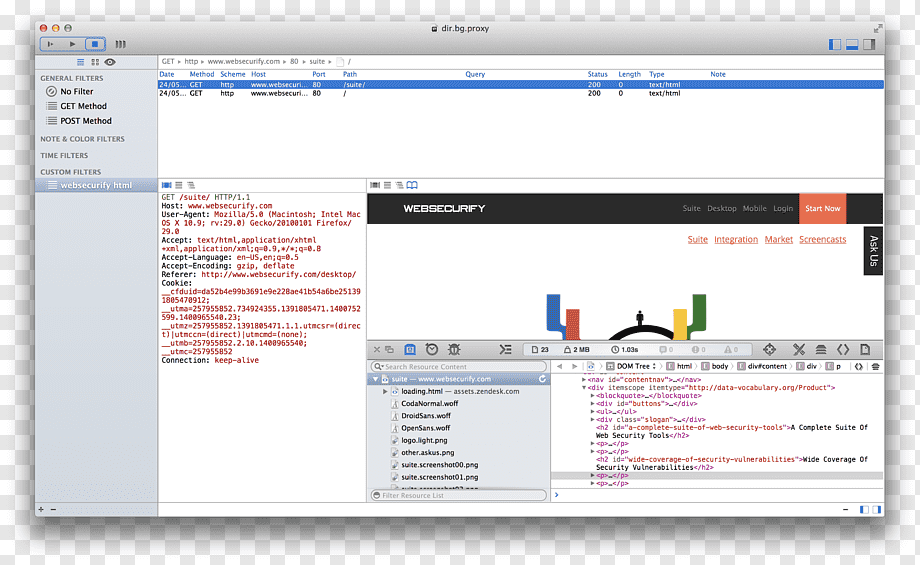Open the styles scissors icon in inspector
The width and height of the screenshot is (920, 565).
coord(799,350)
